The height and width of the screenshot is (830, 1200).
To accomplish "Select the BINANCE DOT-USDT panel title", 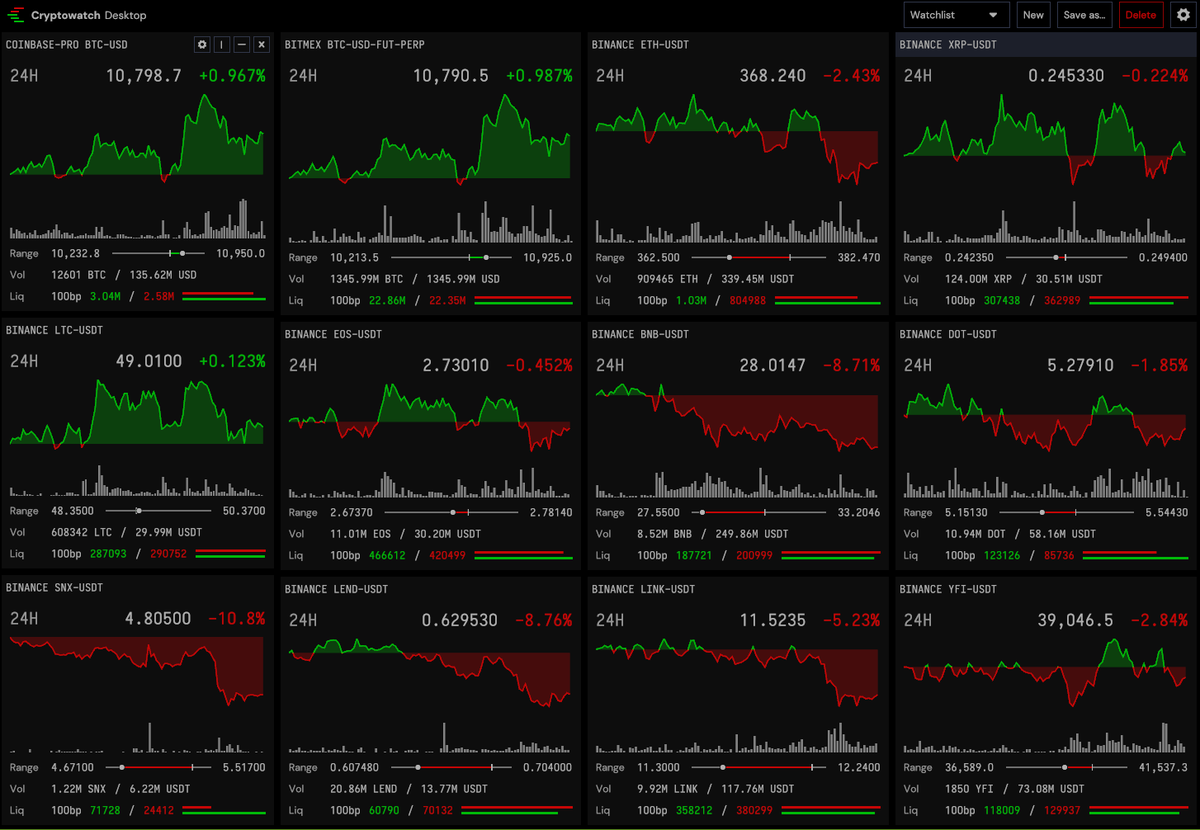I will point(948,334).
